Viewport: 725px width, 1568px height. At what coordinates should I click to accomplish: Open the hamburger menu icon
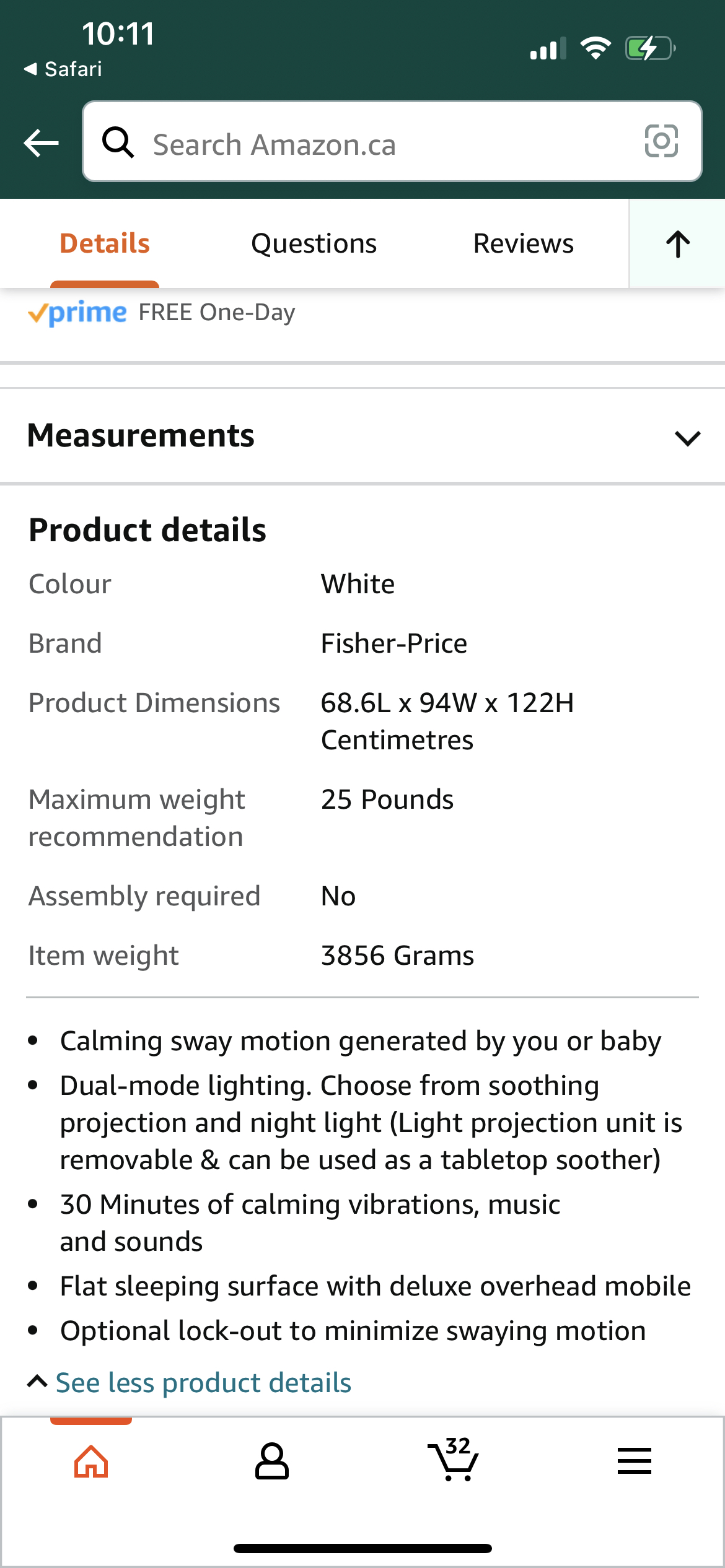coord(635,1461)
